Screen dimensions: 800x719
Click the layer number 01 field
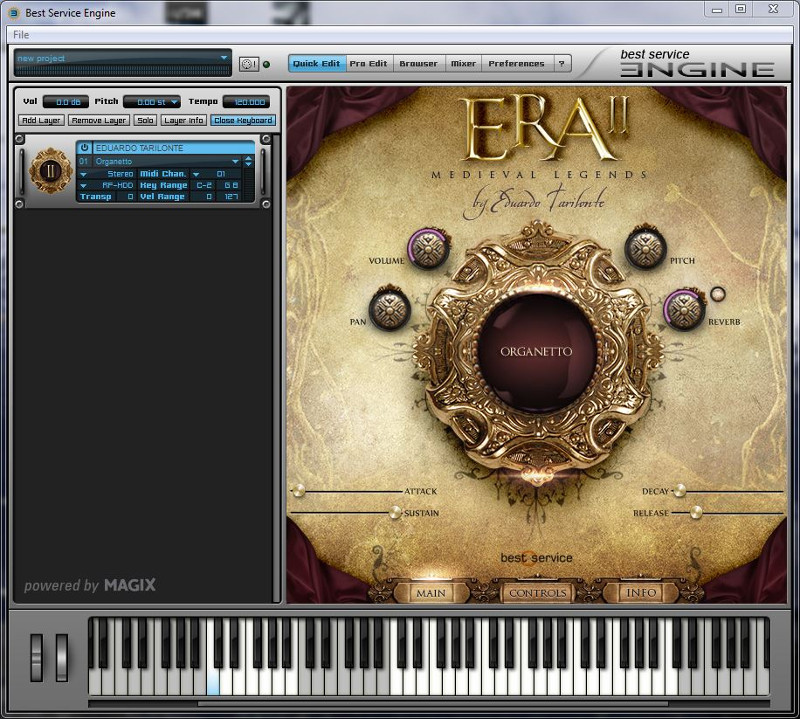click(84, 161)
